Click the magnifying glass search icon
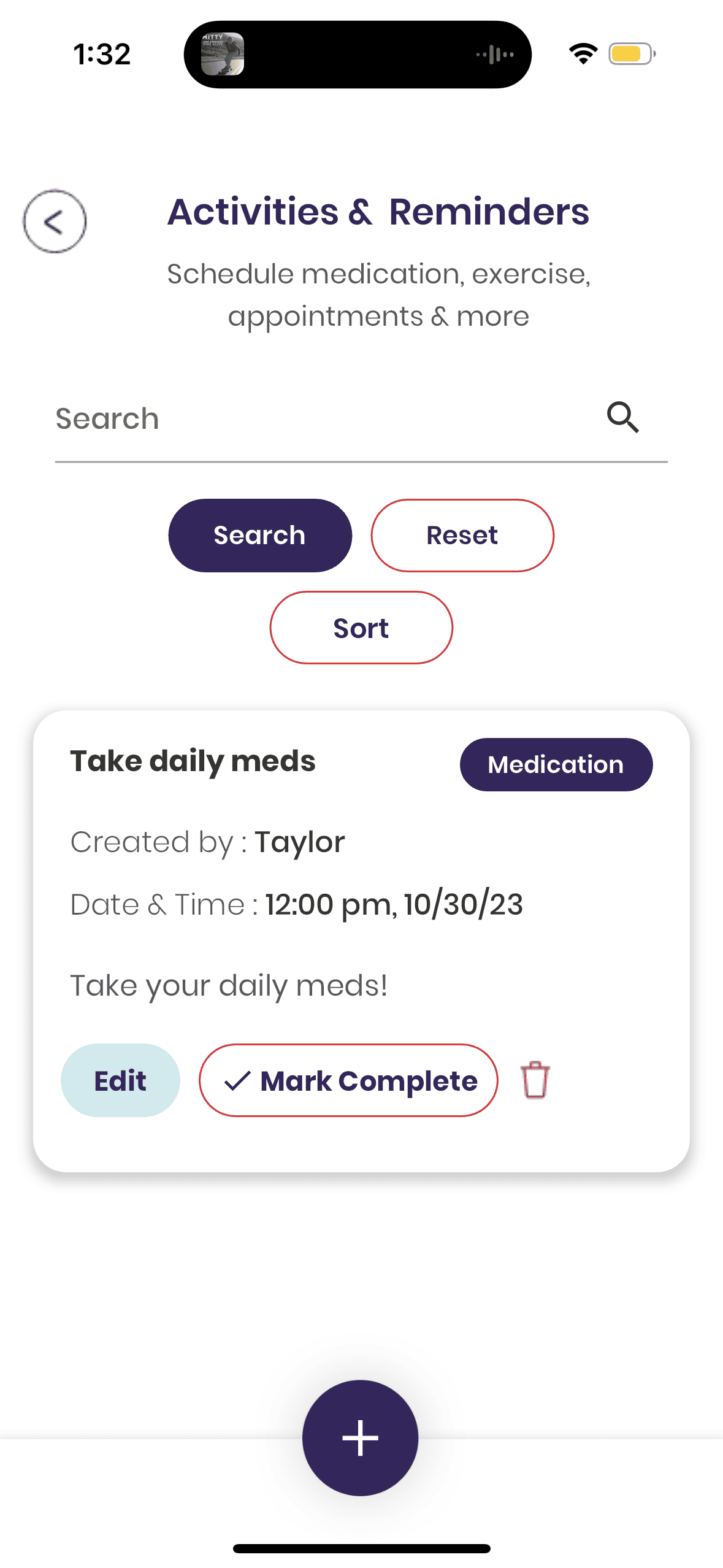723x1568 pixels. (622, 418)
